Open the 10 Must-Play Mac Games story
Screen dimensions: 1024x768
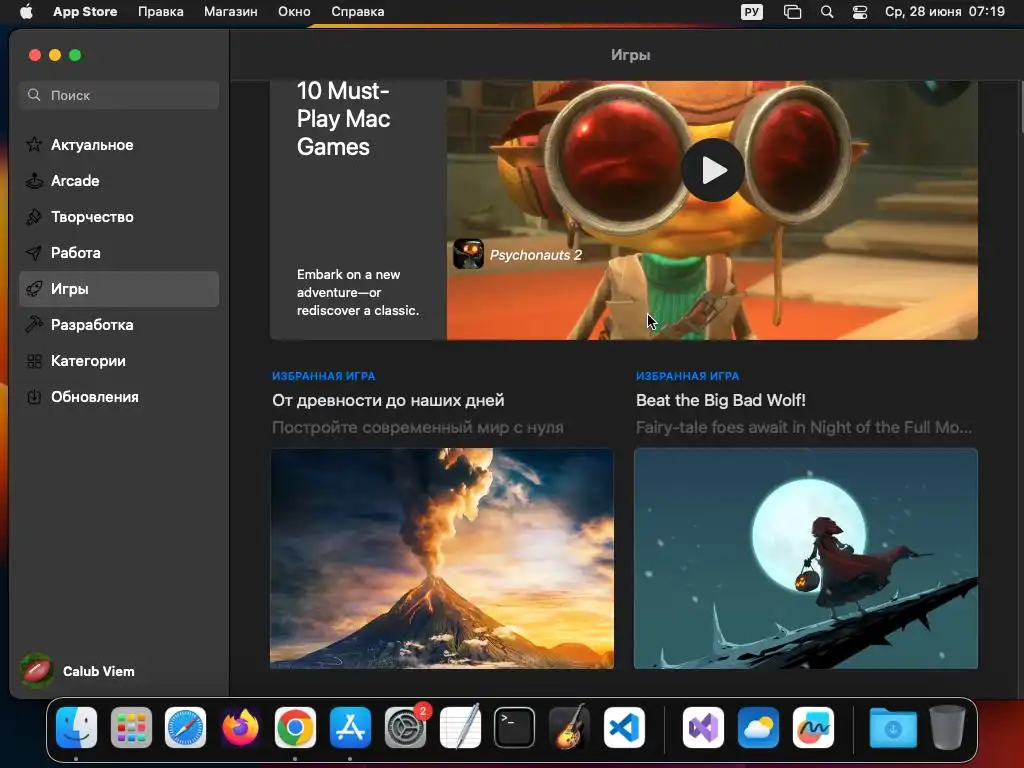pyautogui.click(x=344, y=119)
